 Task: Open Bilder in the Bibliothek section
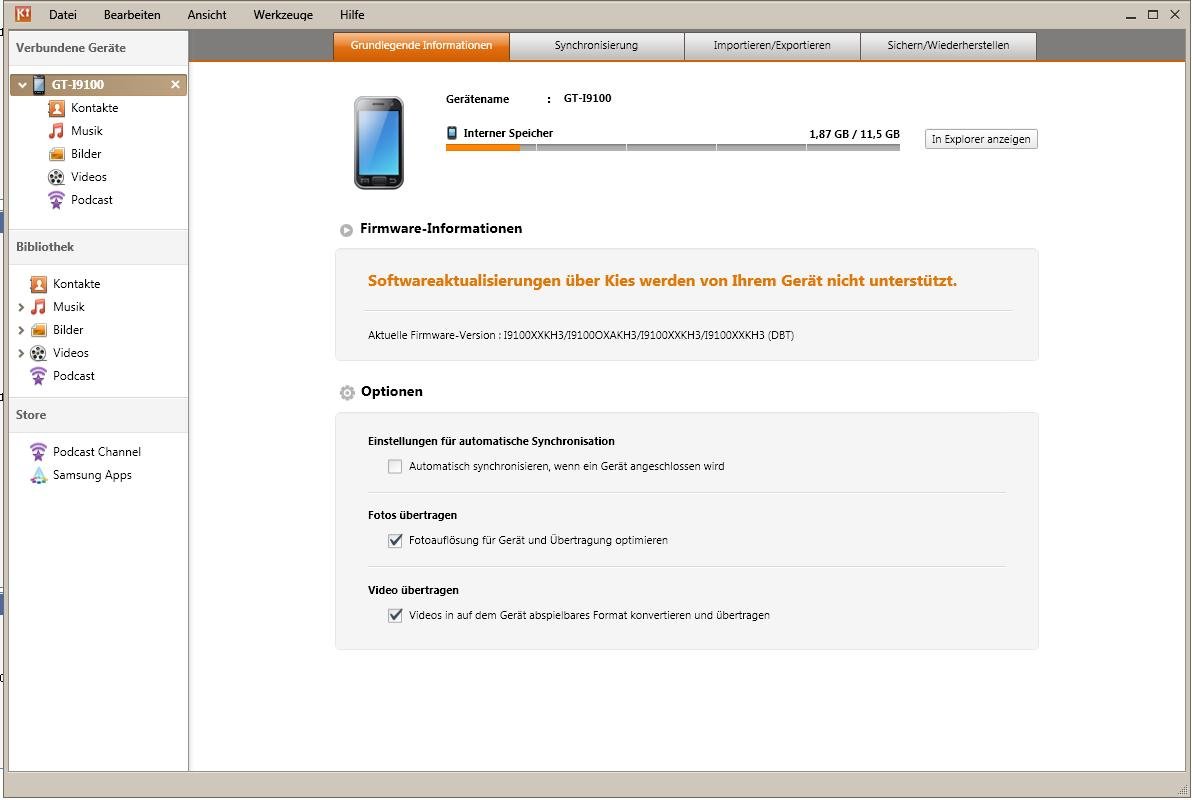point(68,330)
